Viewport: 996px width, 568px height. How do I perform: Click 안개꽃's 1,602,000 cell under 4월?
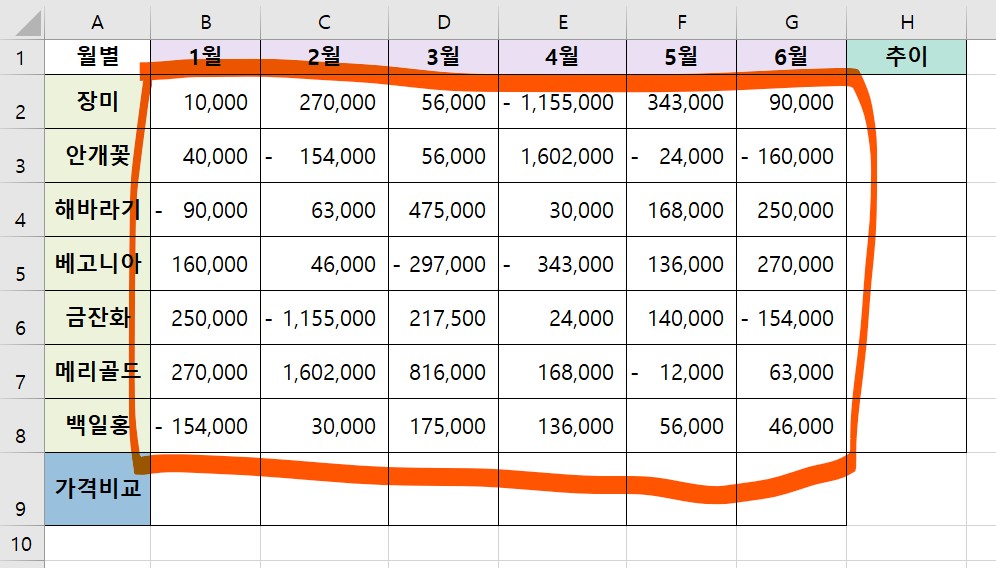click(x=563, y=156)
